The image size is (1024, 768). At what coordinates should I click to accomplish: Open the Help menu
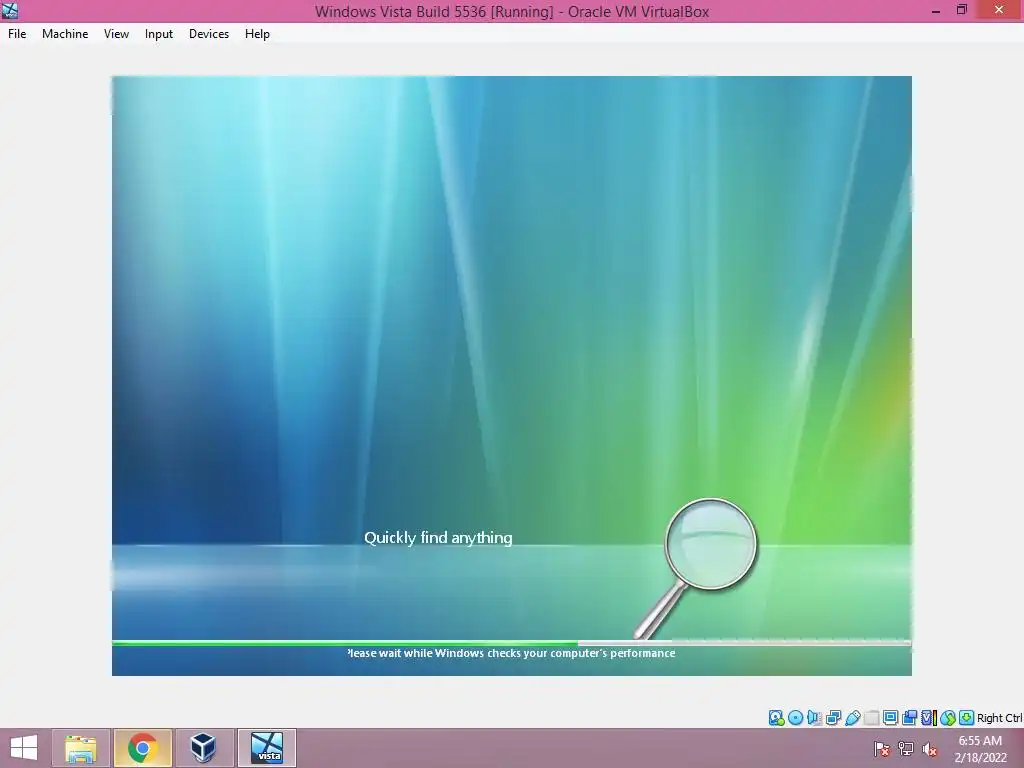[257, 34]
